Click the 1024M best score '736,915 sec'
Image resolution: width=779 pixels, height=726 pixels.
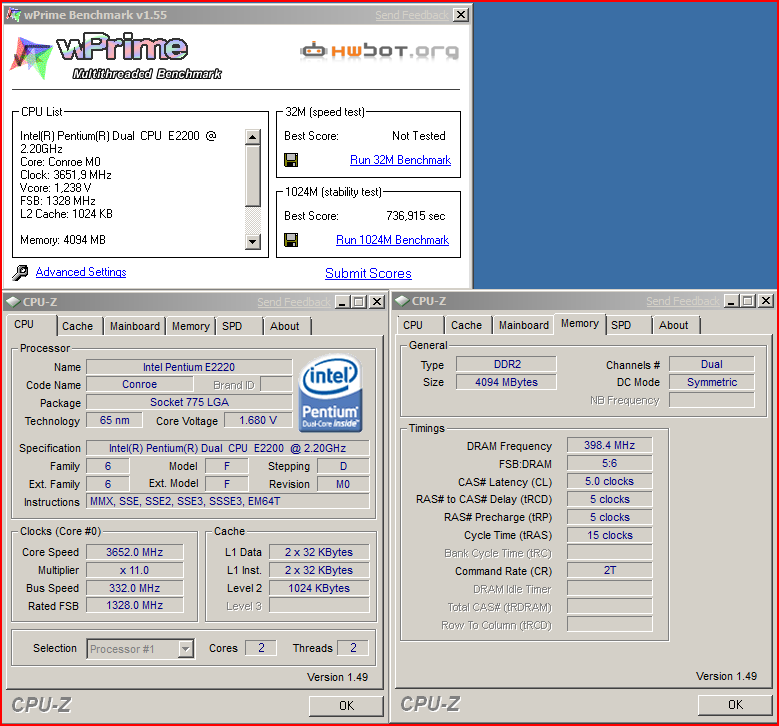(415, 216)
